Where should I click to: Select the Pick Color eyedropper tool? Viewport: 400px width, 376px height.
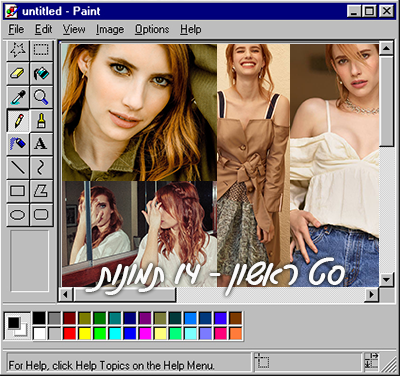pos(18,97)
